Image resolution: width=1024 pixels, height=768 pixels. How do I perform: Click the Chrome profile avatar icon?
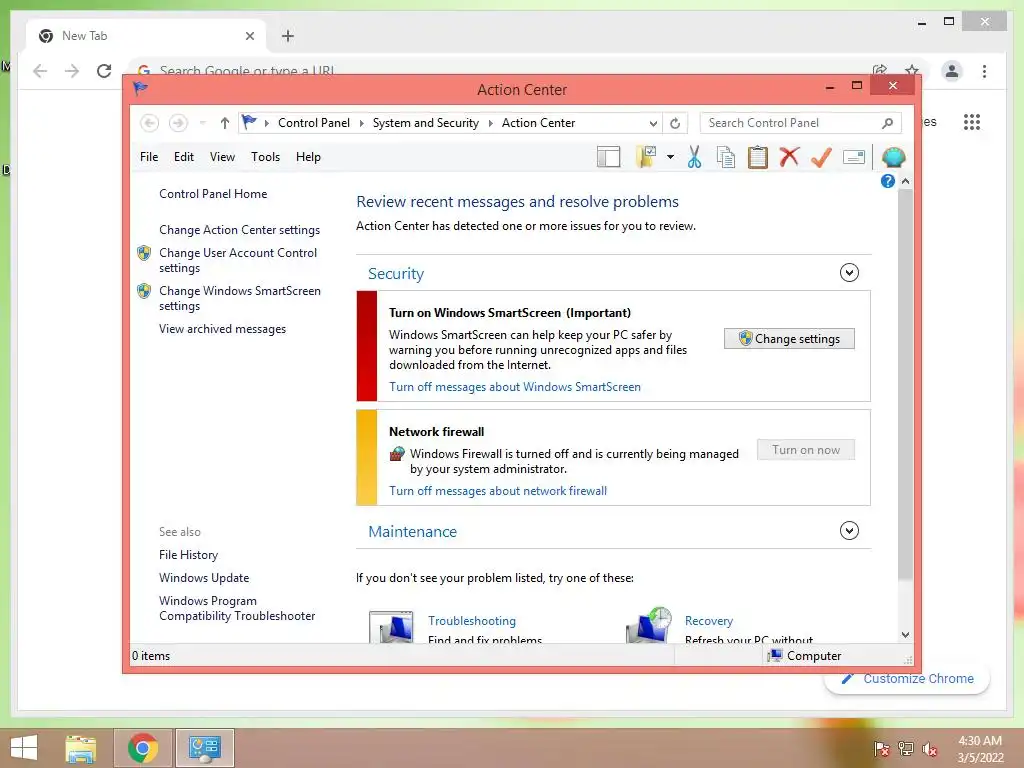[952, 71]
